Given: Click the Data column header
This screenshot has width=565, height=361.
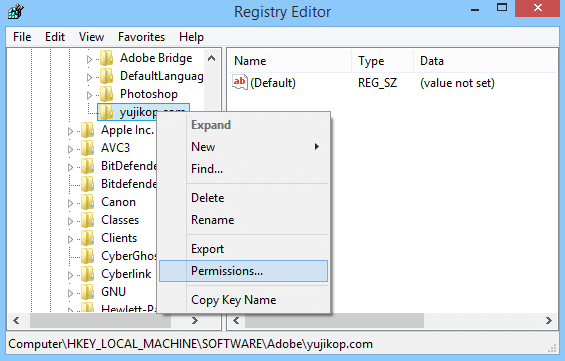Looking at the screenshot, I should point(485,61).
